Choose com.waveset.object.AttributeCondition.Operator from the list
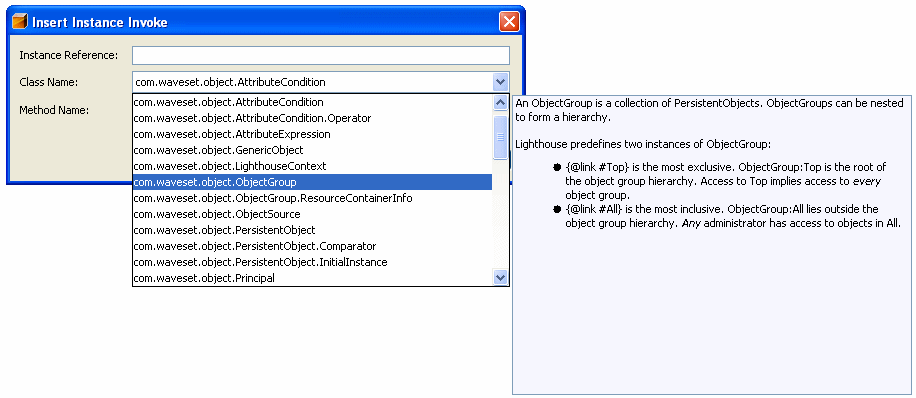Screen dimensions: 916x398 [x=313, y=118]
